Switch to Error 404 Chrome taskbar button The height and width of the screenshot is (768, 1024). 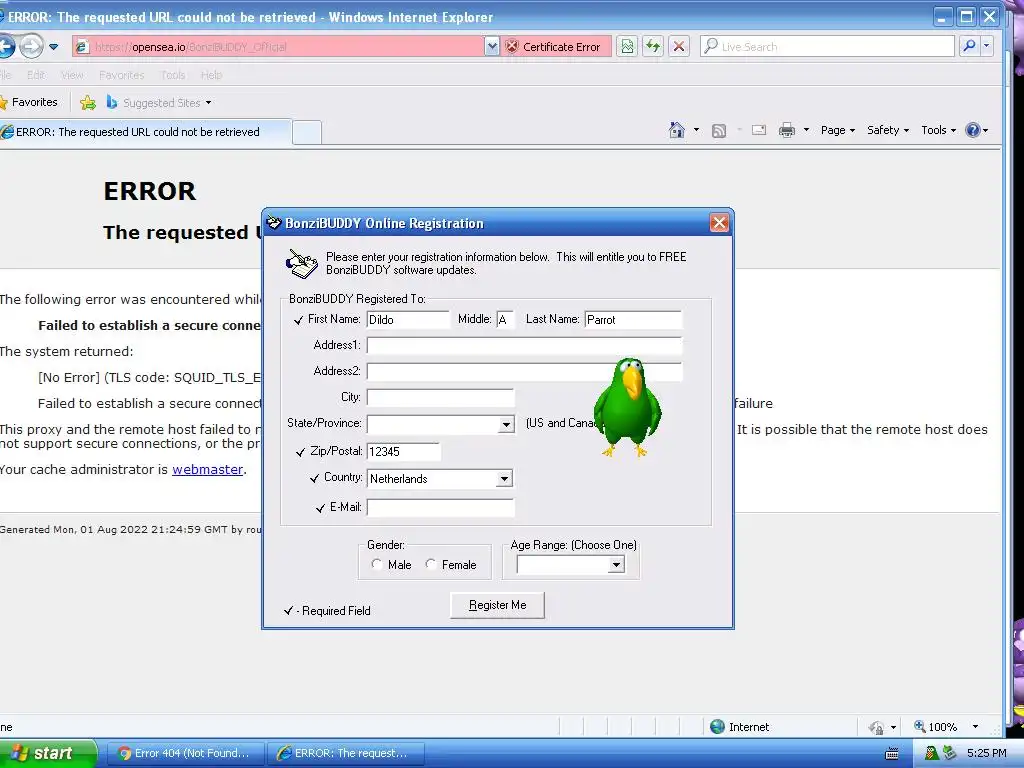185,753
